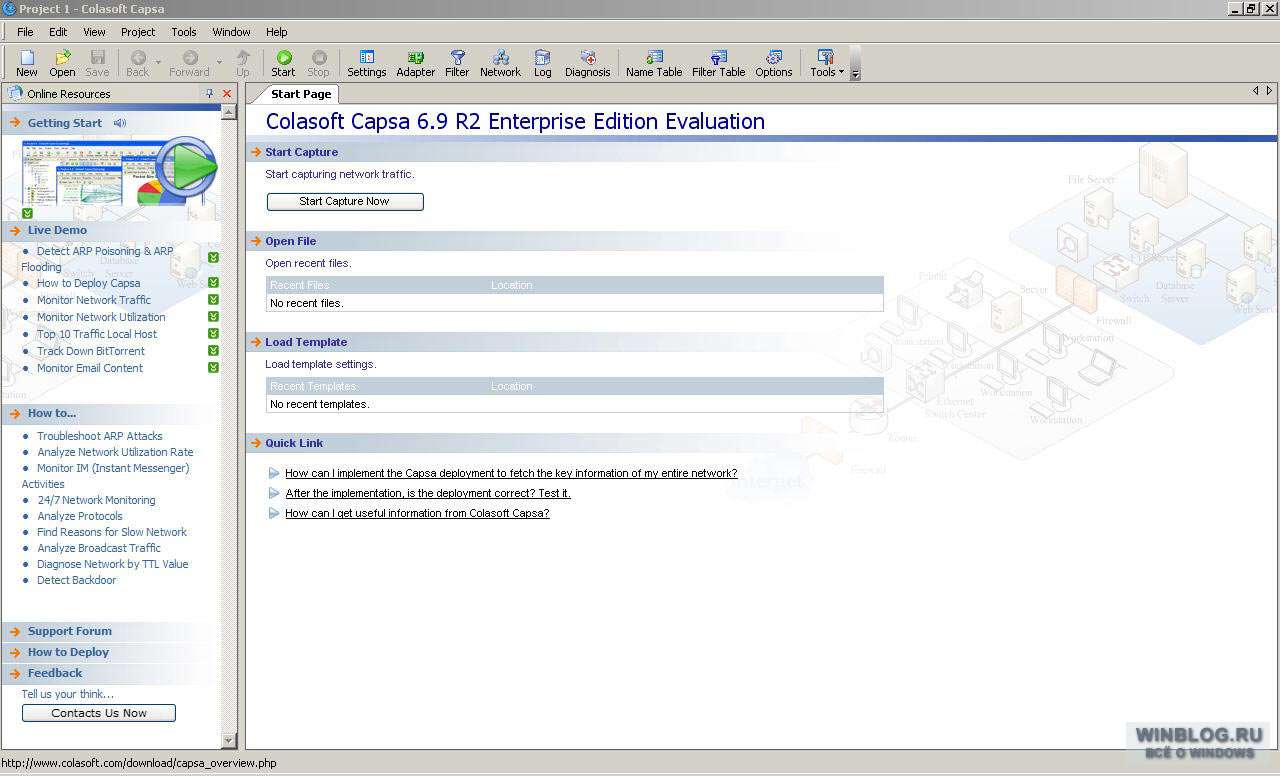
Task: Click the download icon next to Top 10 Traffic Local Host
Action: 213,333
